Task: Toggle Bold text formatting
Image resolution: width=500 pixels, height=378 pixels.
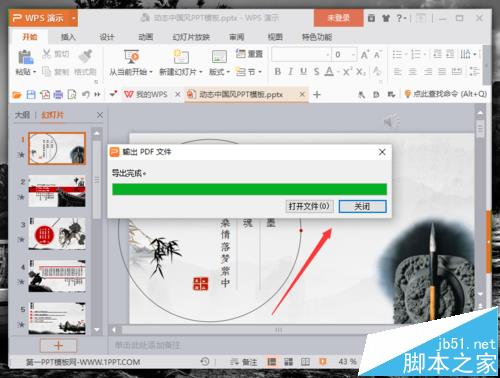Action: [x=277, y=71]
